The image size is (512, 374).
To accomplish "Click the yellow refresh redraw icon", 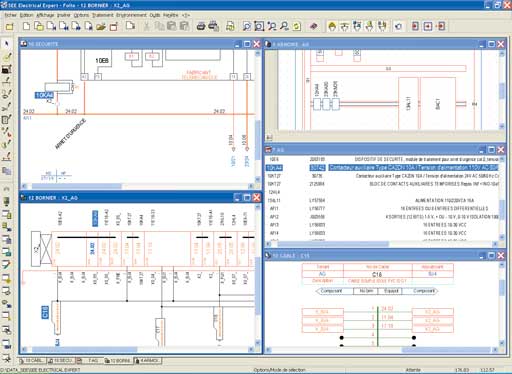I will [x=297, y=26].
